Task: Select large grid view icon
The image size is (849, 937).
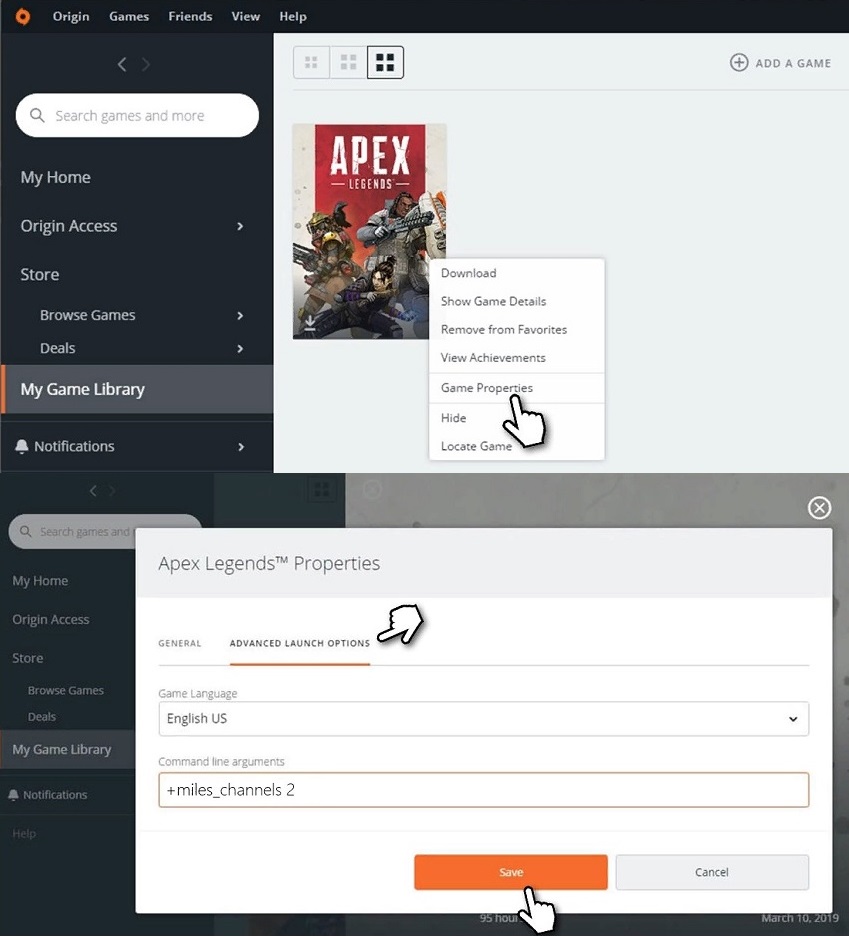Action: tap(385, 62)
